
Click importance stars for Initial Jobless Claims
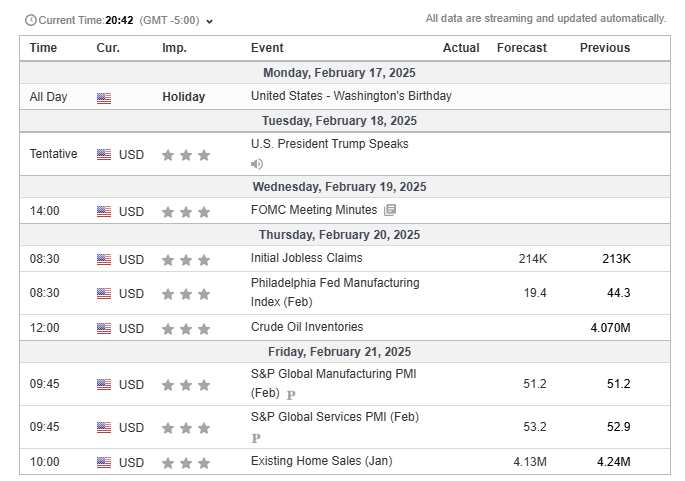[x=186, y=260]
